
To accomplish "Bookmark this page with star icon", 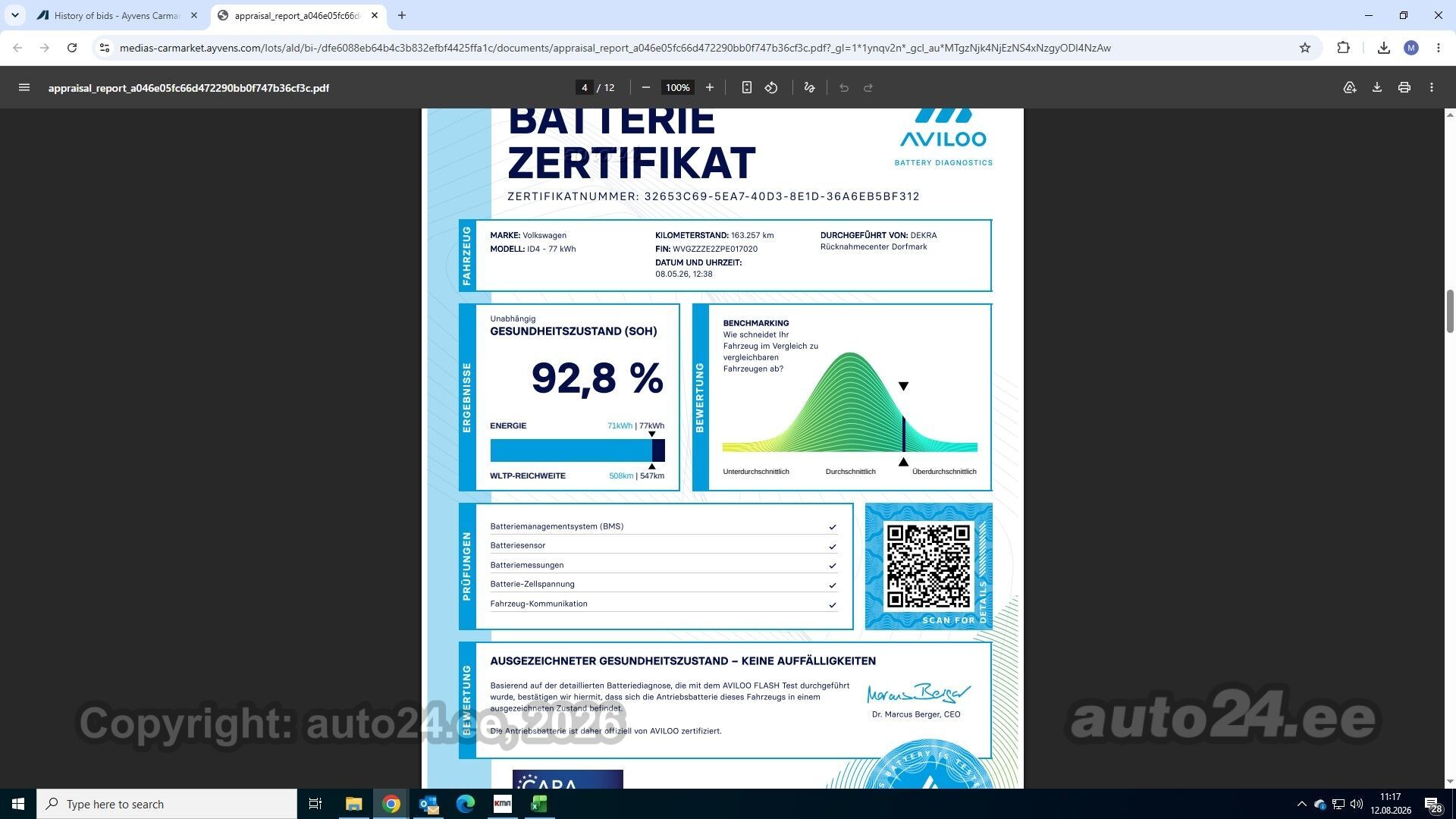I will pos(1305,48).
